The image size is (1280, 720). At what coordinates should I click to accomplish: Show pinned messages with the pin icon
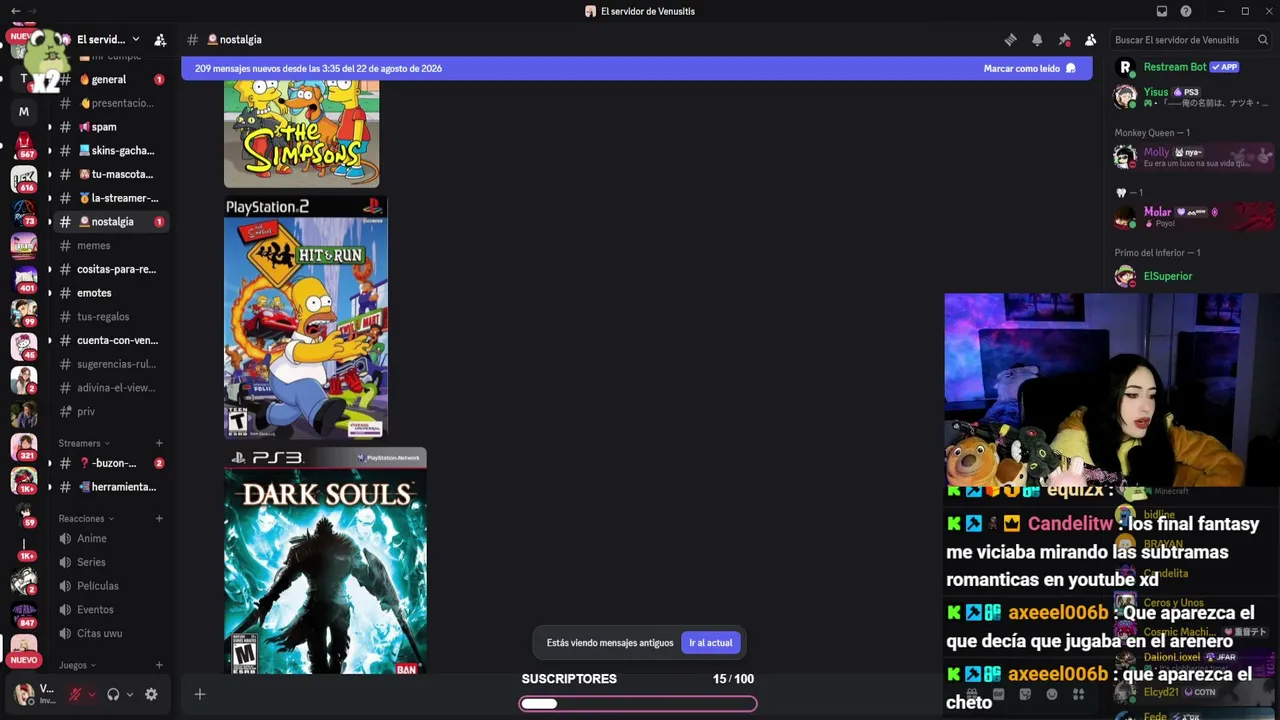pyautogui.click(x=1064, y=40)
